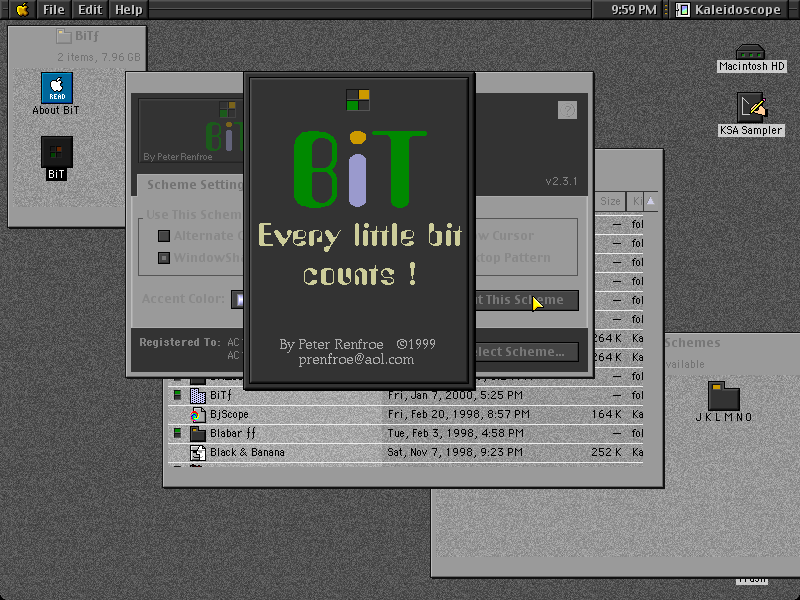
Task: Click the 'By Peter Renfroe' preview label
Action: [178, 157]
